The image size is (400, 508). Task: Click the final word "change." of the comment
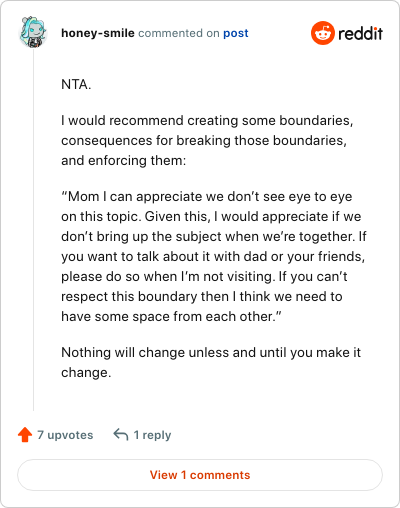(86, 373)
